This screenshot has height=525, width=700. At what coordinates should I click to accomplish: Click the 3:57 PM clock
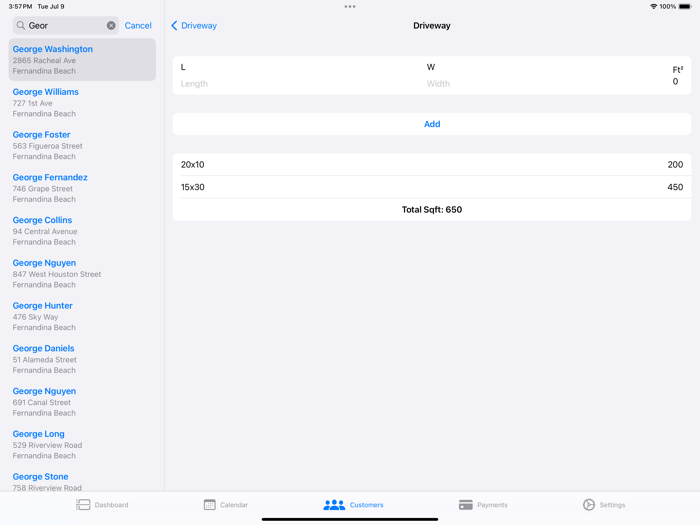coord(20,7)
